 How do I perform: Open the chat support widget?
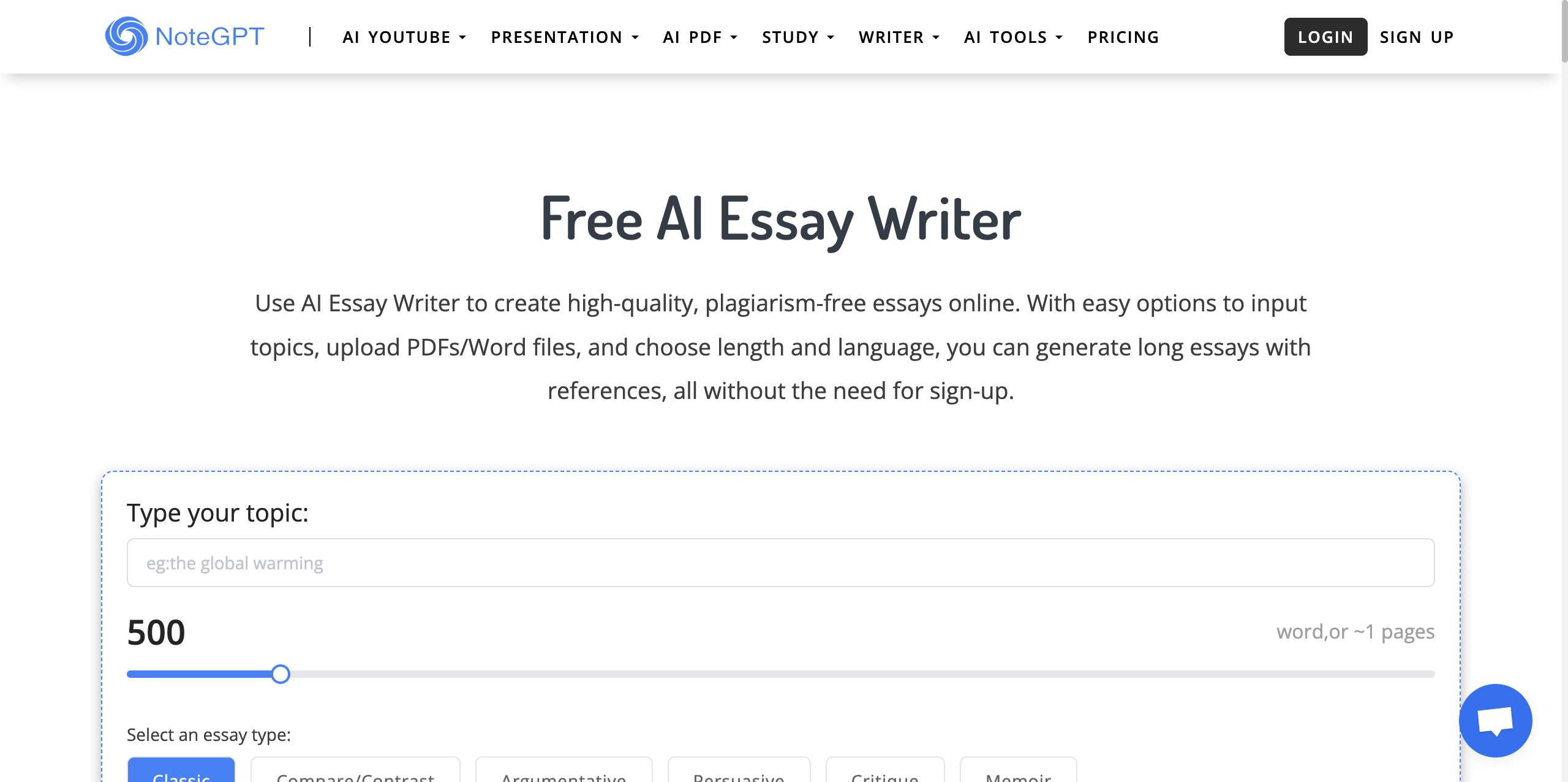click(1495, 720)
